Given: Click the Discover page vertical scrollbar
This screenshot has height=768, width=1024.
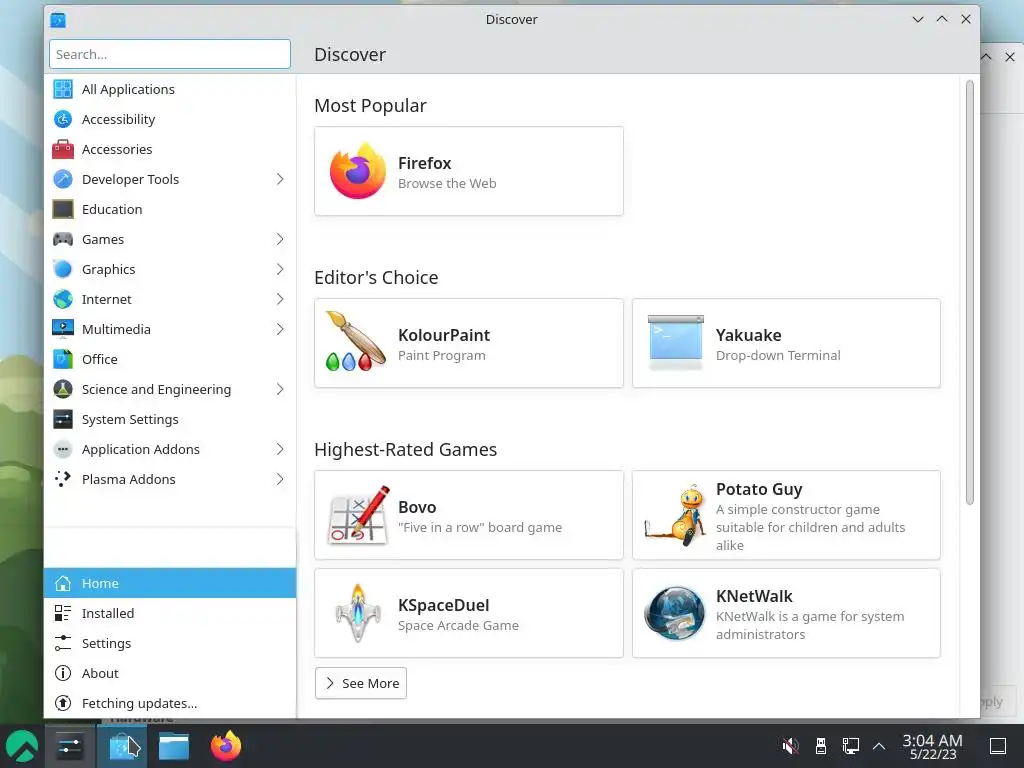Looking at the screenshot, I should (970, 293).
